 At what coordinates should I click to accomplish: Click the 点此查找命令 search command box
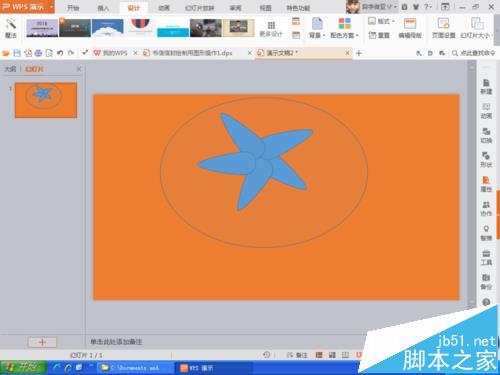point(474,53)
